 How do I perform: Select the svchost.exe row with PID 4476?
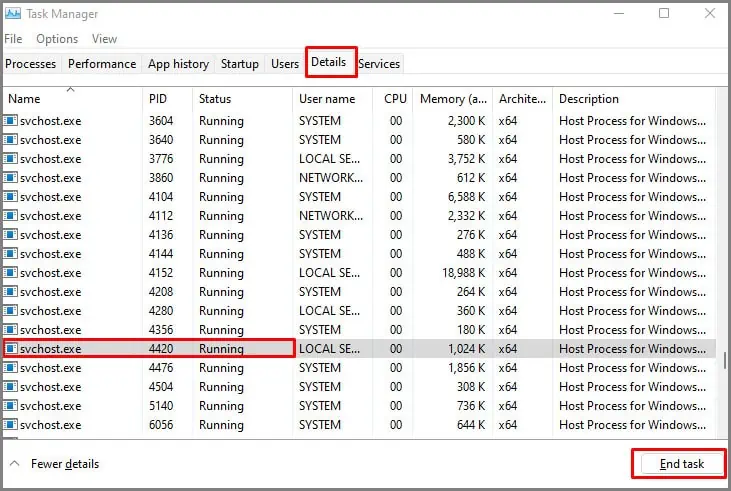pos(359,368)
